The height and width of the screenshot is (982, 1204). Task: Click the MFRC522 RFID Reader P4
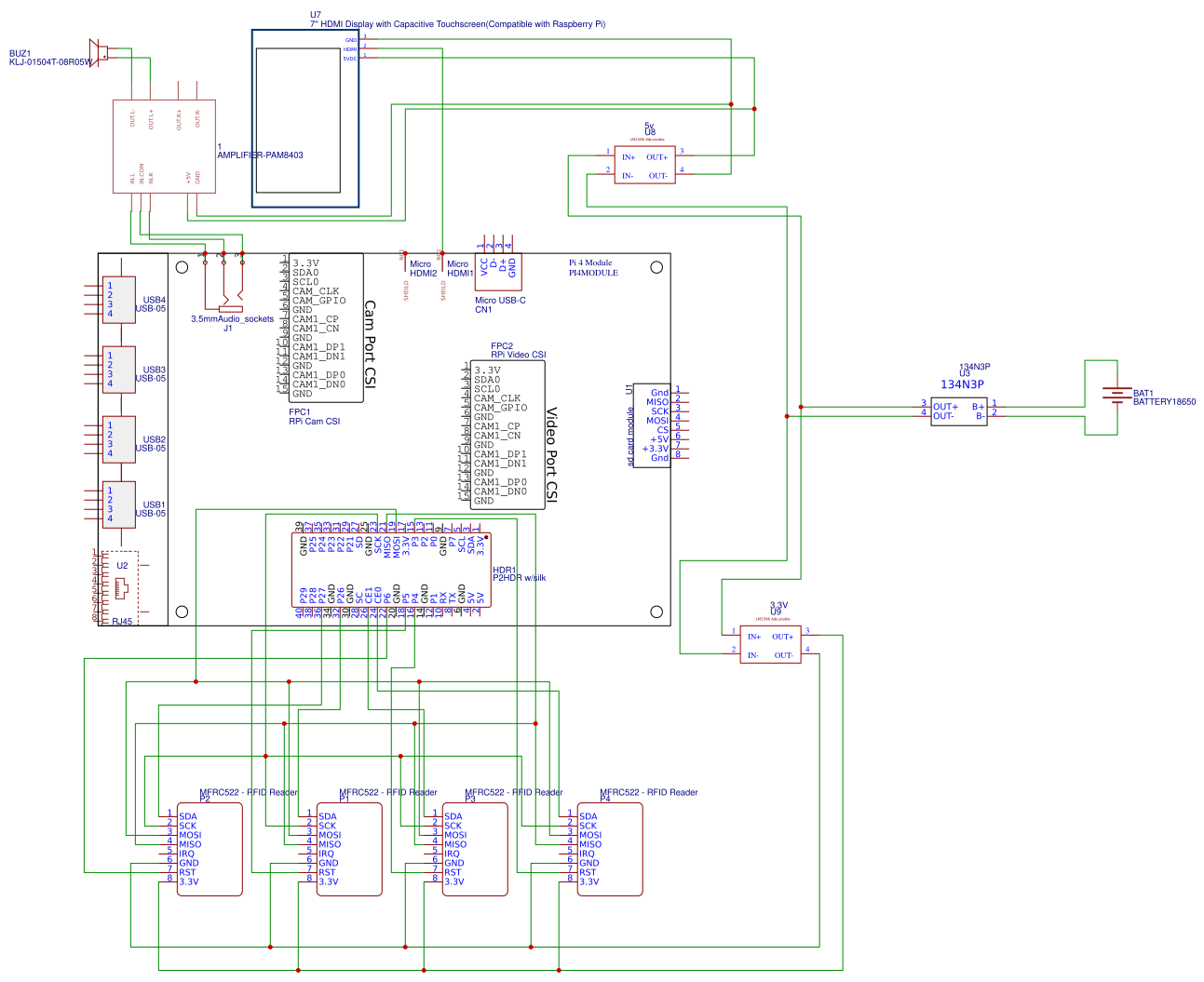609,849
